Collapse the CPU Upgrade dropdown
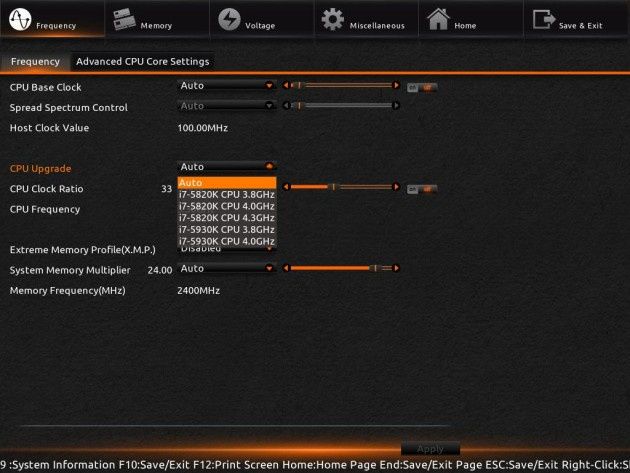Screen dimensions: 630x473 tap(227, 166)
